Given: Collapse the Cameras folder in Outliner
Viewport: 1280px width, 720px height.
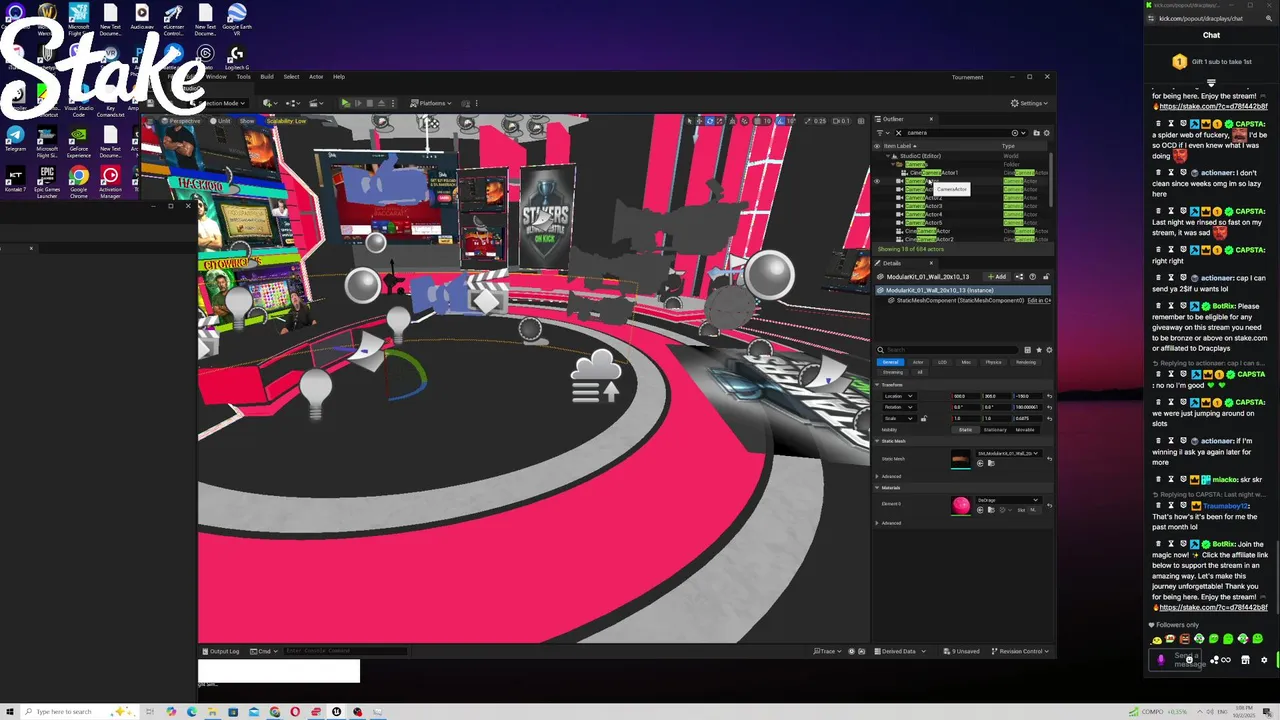Looking at the screenshot, I should tap(892, 164).
